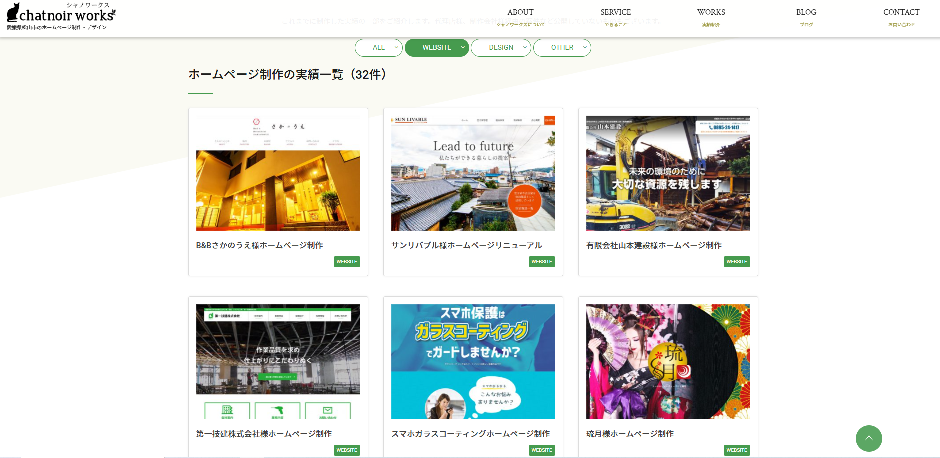
Task: Click WEBSITE tag under スマホガラスコーティング card
Action: point(541,451)
